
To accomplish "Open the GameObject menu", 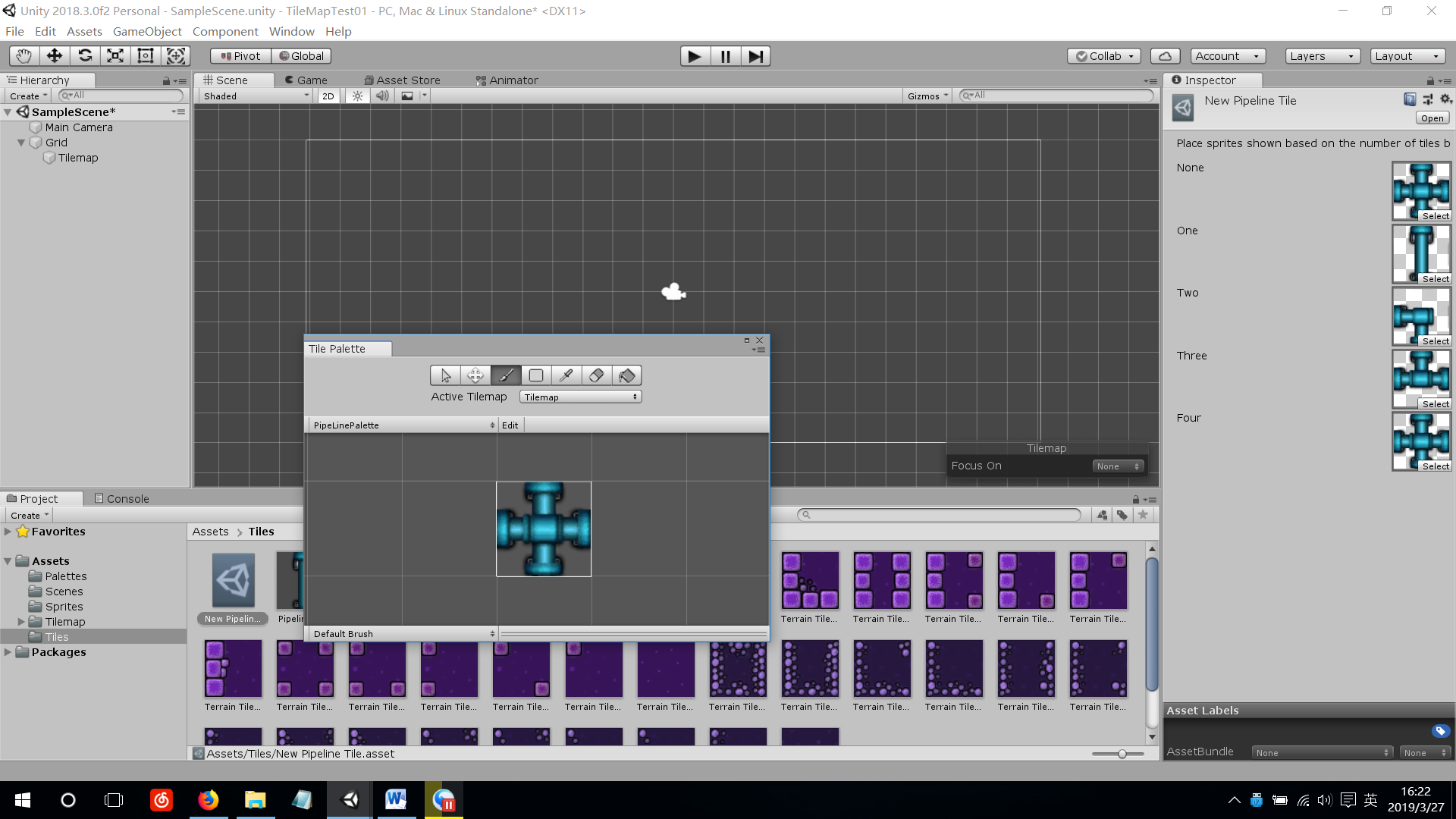I will [147, 31].
